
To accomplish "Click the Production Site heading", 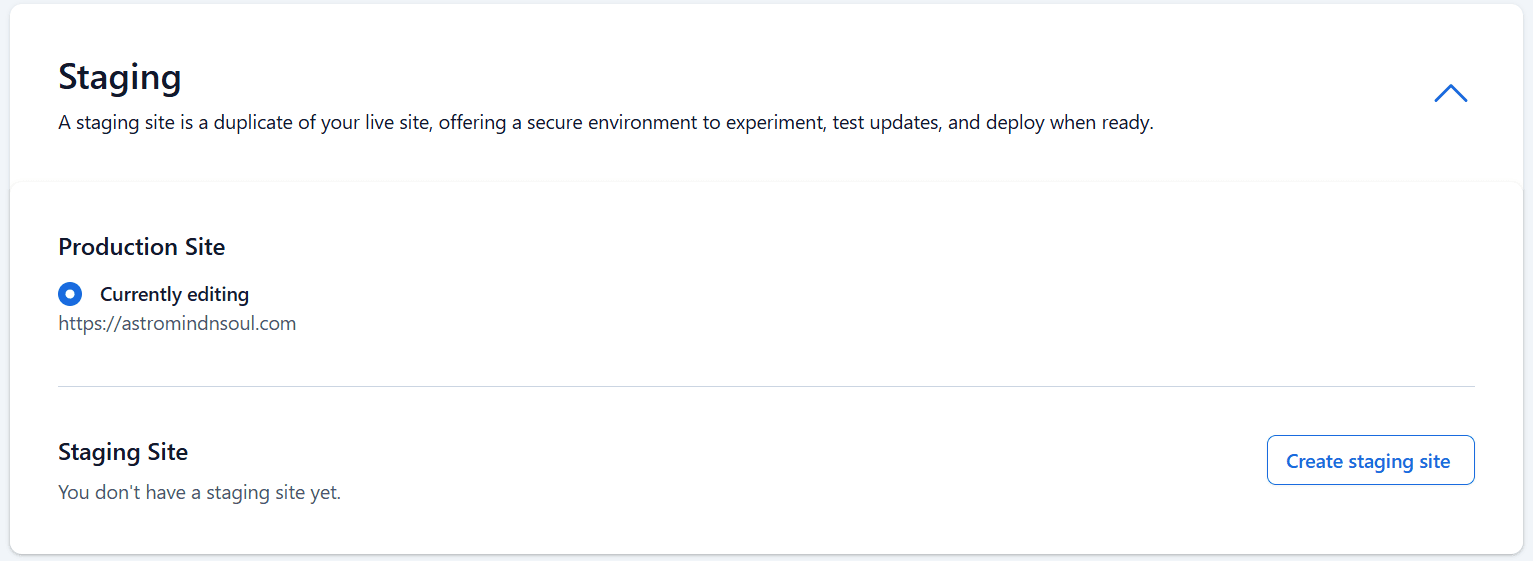I will pos(142,247).
